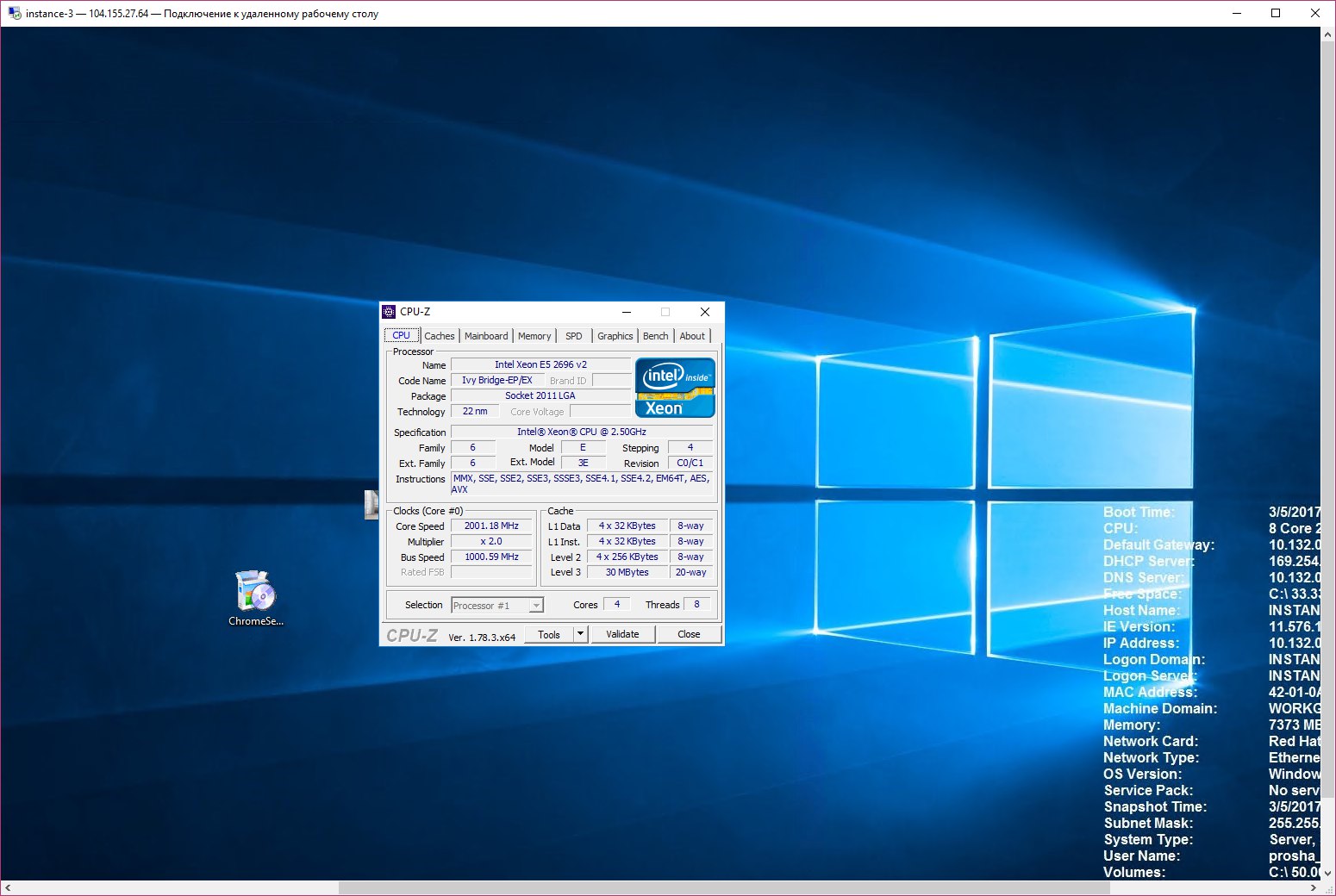Minimize the Remote Desktop window
The image size is (1336, 896).
[x=1237, y=13]
